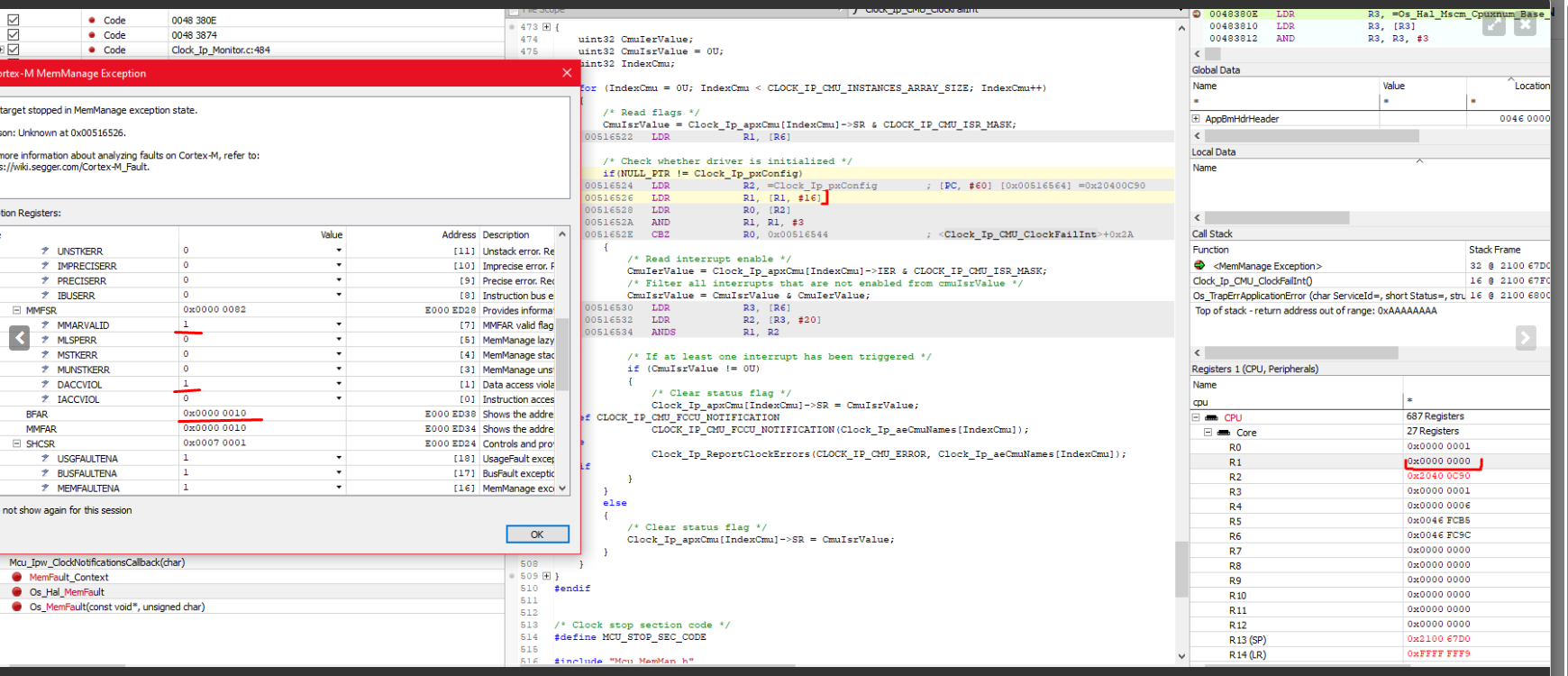Screen dimensions: 1568x676
Task: Select R13 (SP) register row
Action: [x=1370, y=639]
